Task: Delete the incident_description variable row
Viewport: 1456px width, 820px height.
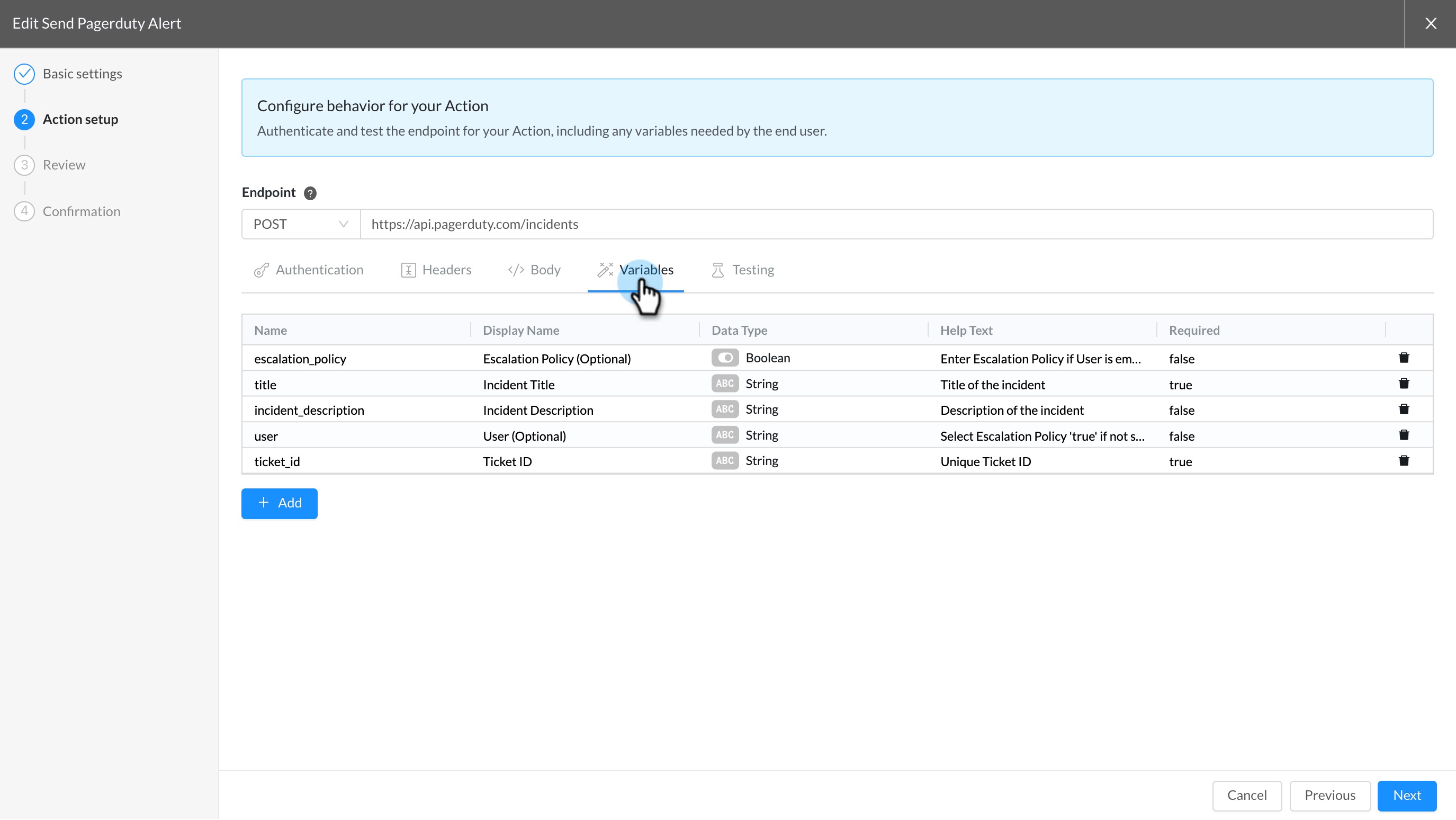Action: point(1404,409)
